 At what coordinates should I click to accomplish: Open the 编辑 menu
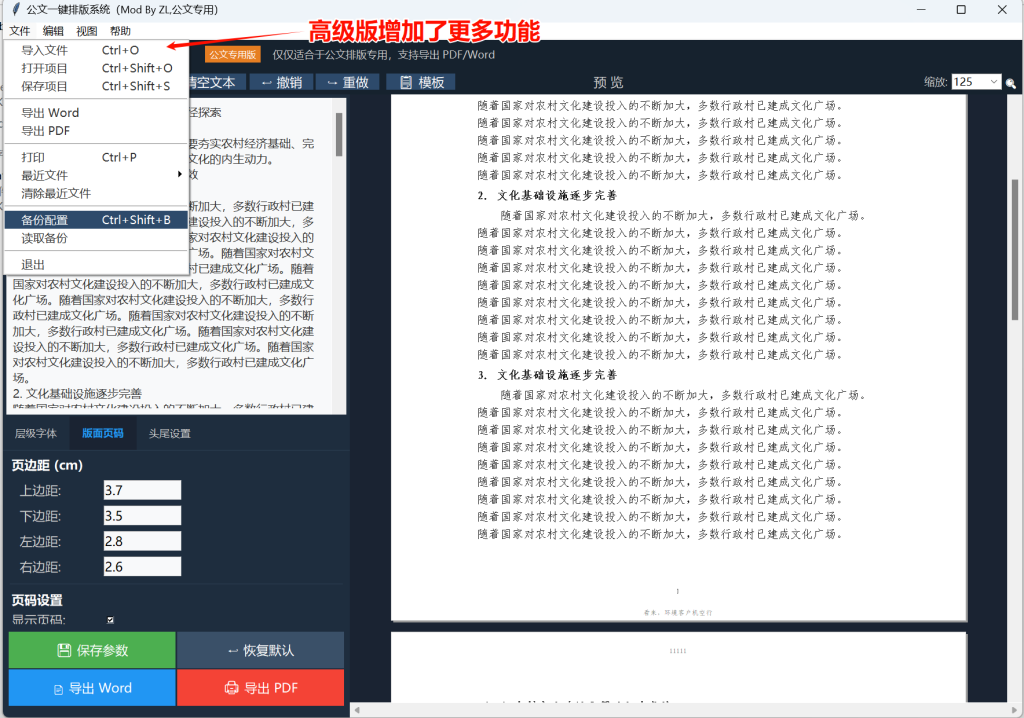tap(53, 31)
